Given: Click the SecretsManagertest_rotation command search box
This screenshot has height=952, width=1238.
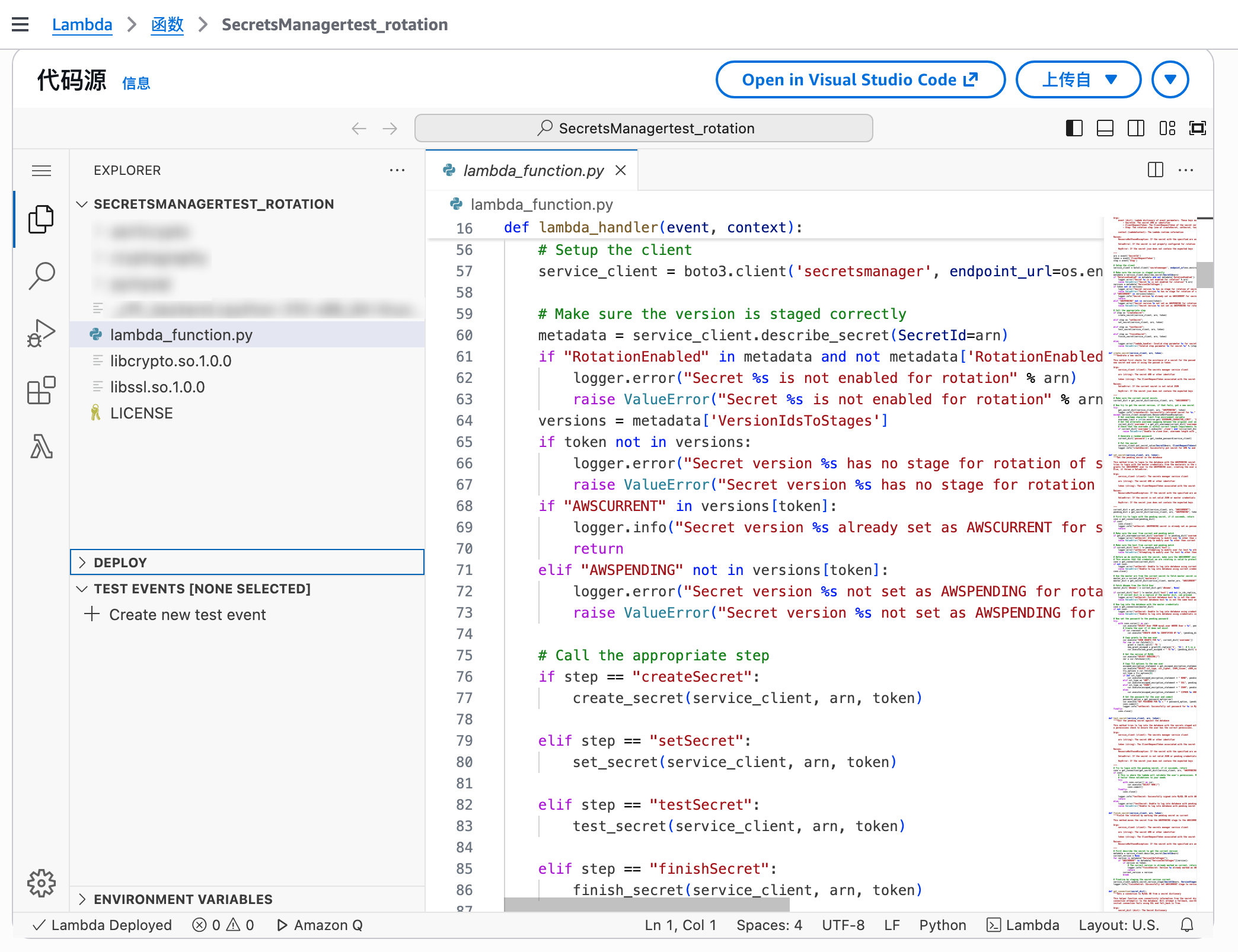Looking at the screenshot, I should coord(643,128).
